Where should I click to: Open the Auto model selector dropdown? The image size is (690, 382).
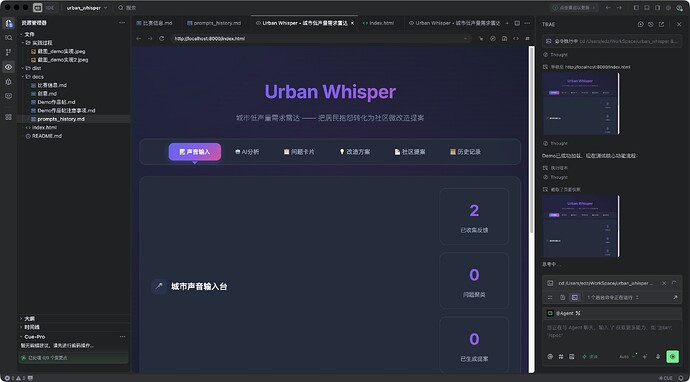pos(627,356)
